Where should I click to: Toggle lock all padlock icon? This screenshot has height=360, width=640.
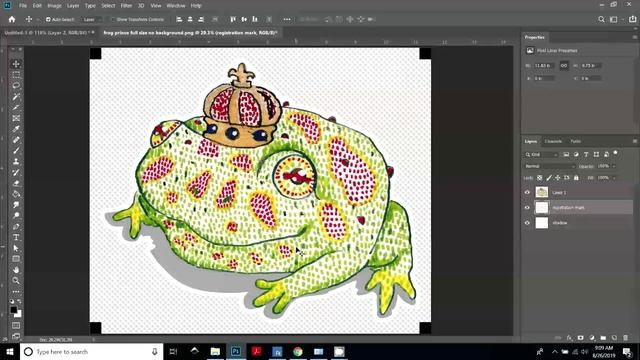576,178
